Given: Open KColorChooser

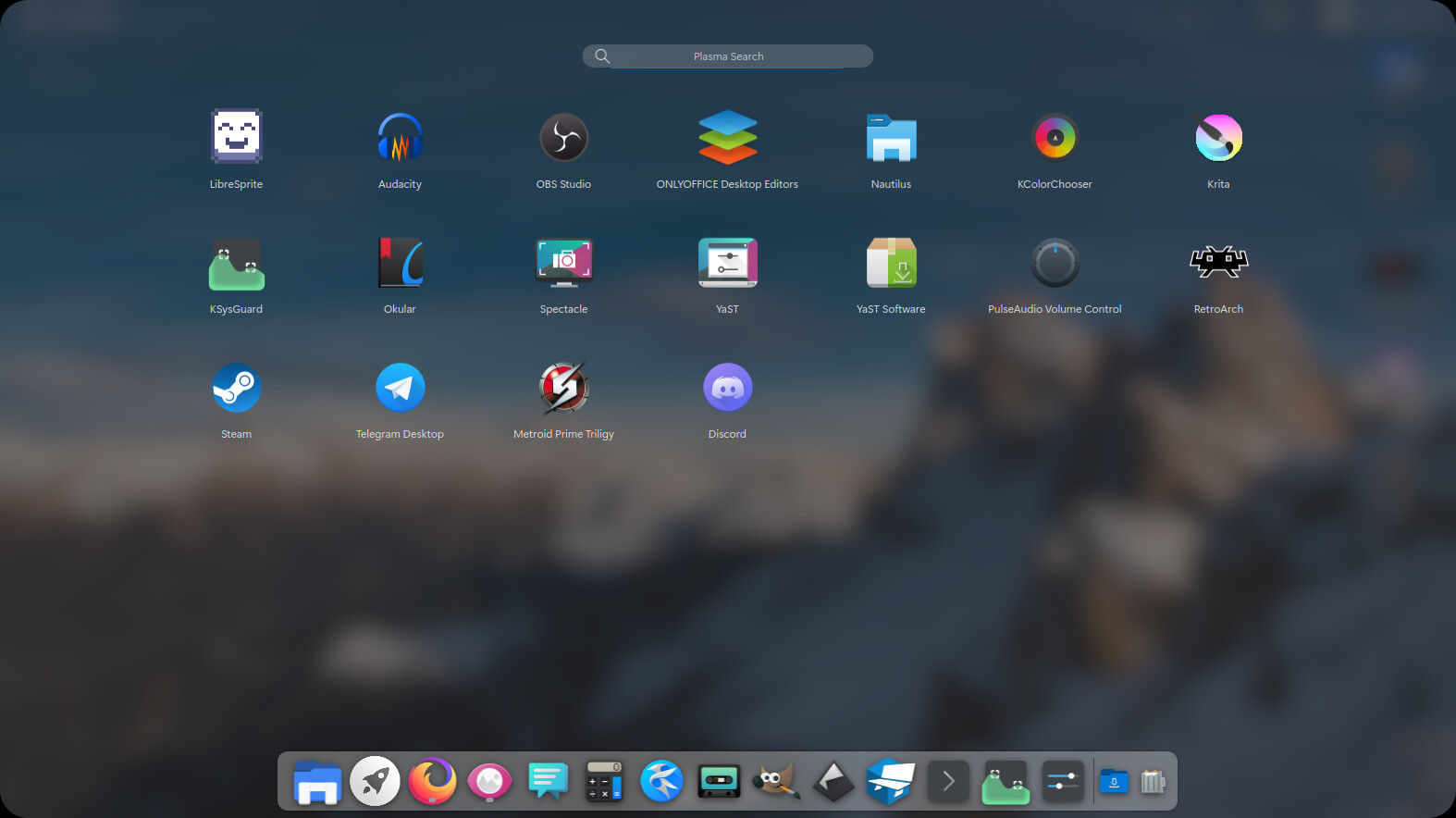Looking at the screenshot, I should pyautogui.click(x=1055, y=137).
